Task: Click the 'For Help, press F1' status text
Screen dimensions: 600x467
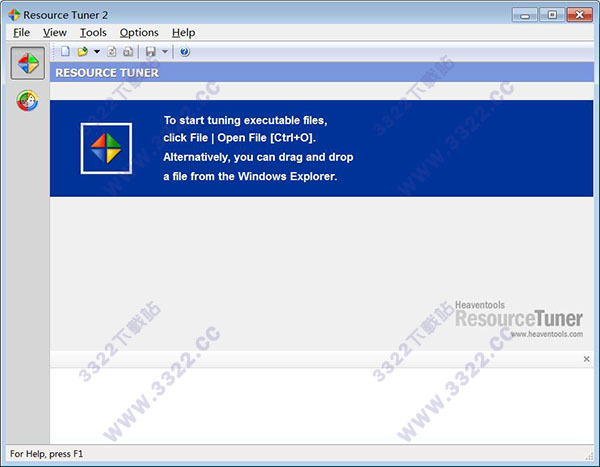Action: click(46, 454)
